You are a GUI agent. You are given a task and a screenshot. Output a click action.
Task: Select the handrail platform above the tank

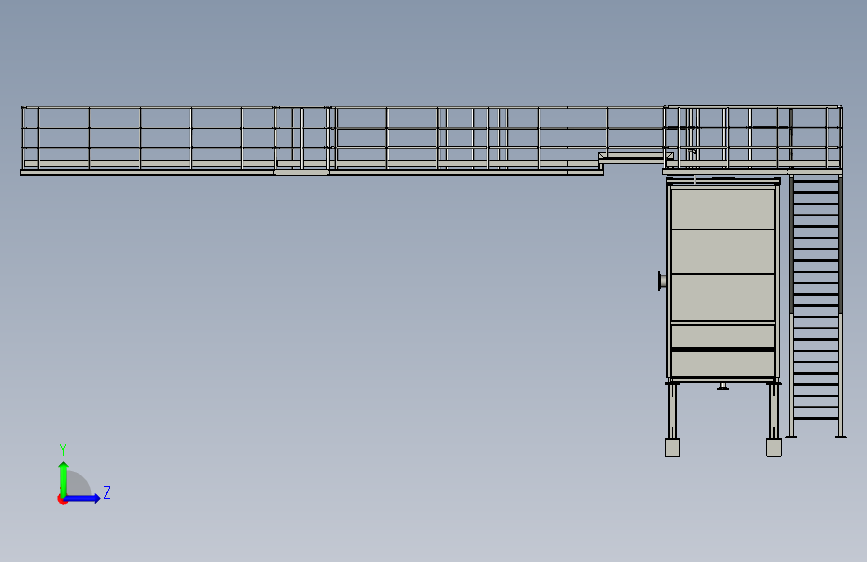click(x=753, y=140)
